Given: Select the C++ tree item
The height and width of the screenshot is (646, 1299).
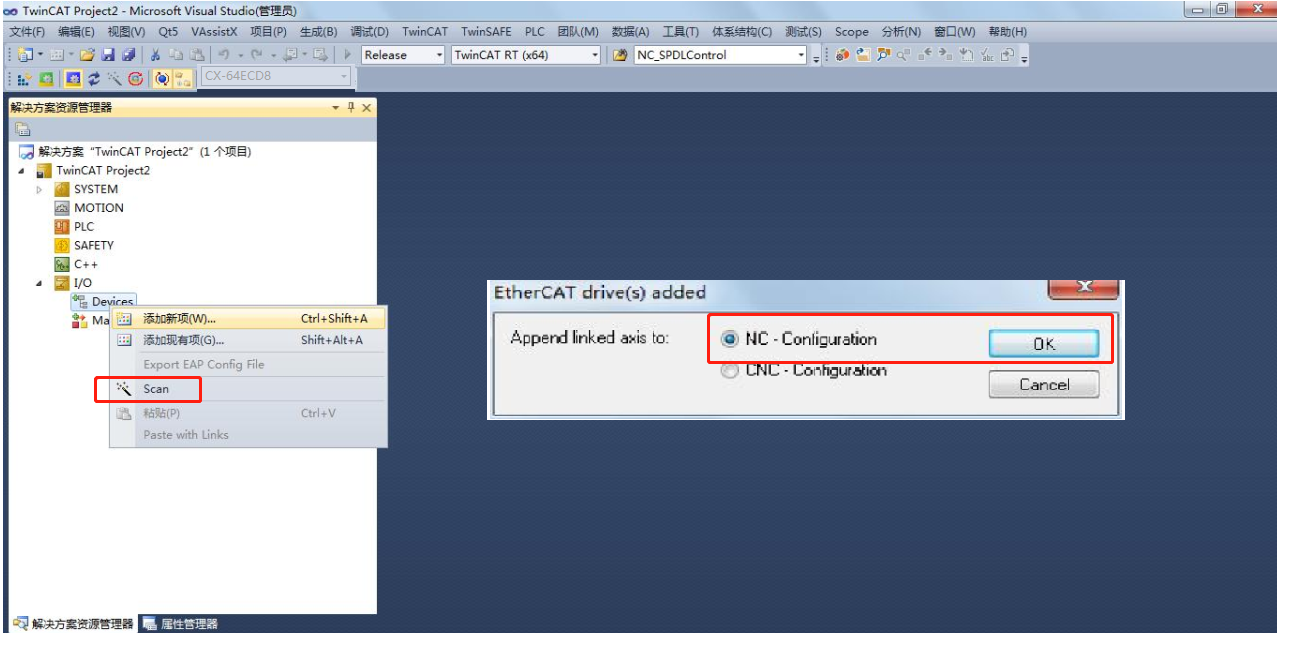Looking at the screenshot, I should pos(86,264).
